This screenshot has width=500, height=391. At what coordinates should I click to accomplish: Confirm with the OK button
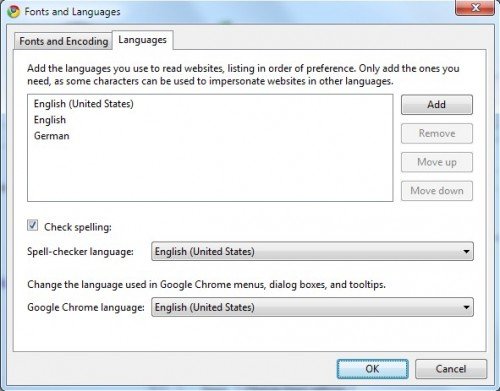coord(372,369)
